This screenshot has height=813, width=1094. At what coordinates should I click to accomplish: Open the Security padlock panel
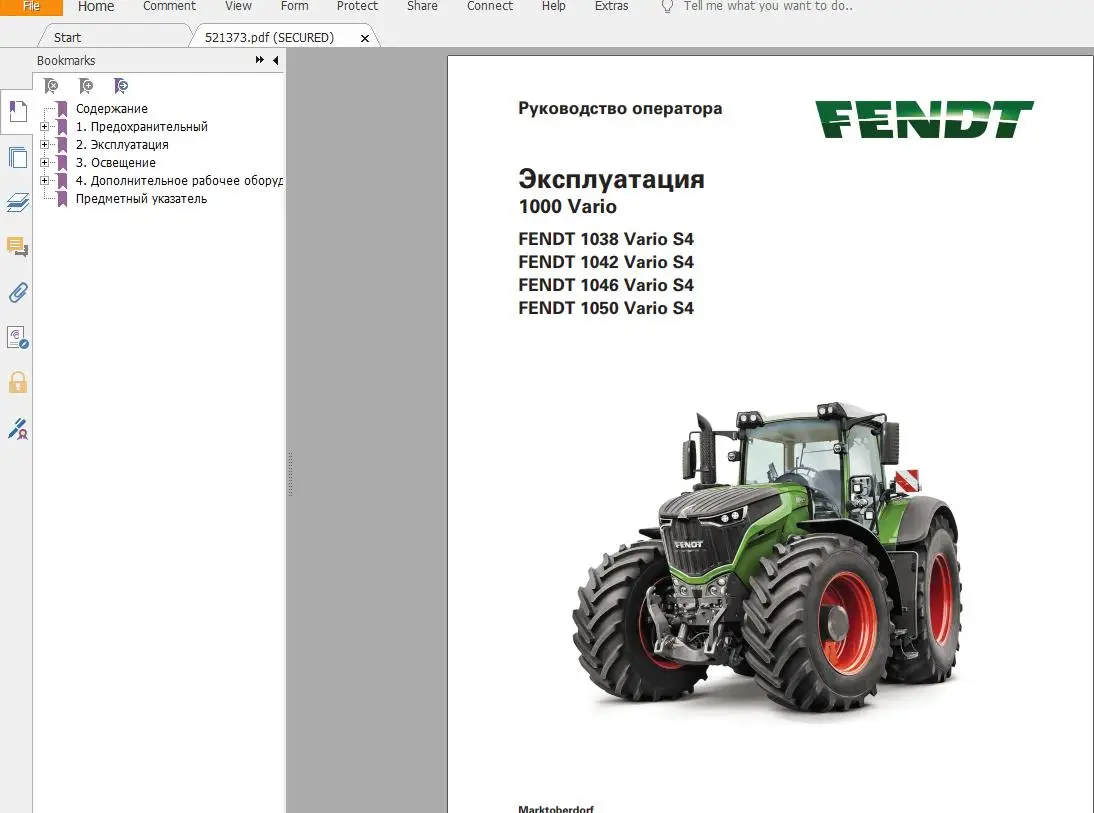pos(17,382)
